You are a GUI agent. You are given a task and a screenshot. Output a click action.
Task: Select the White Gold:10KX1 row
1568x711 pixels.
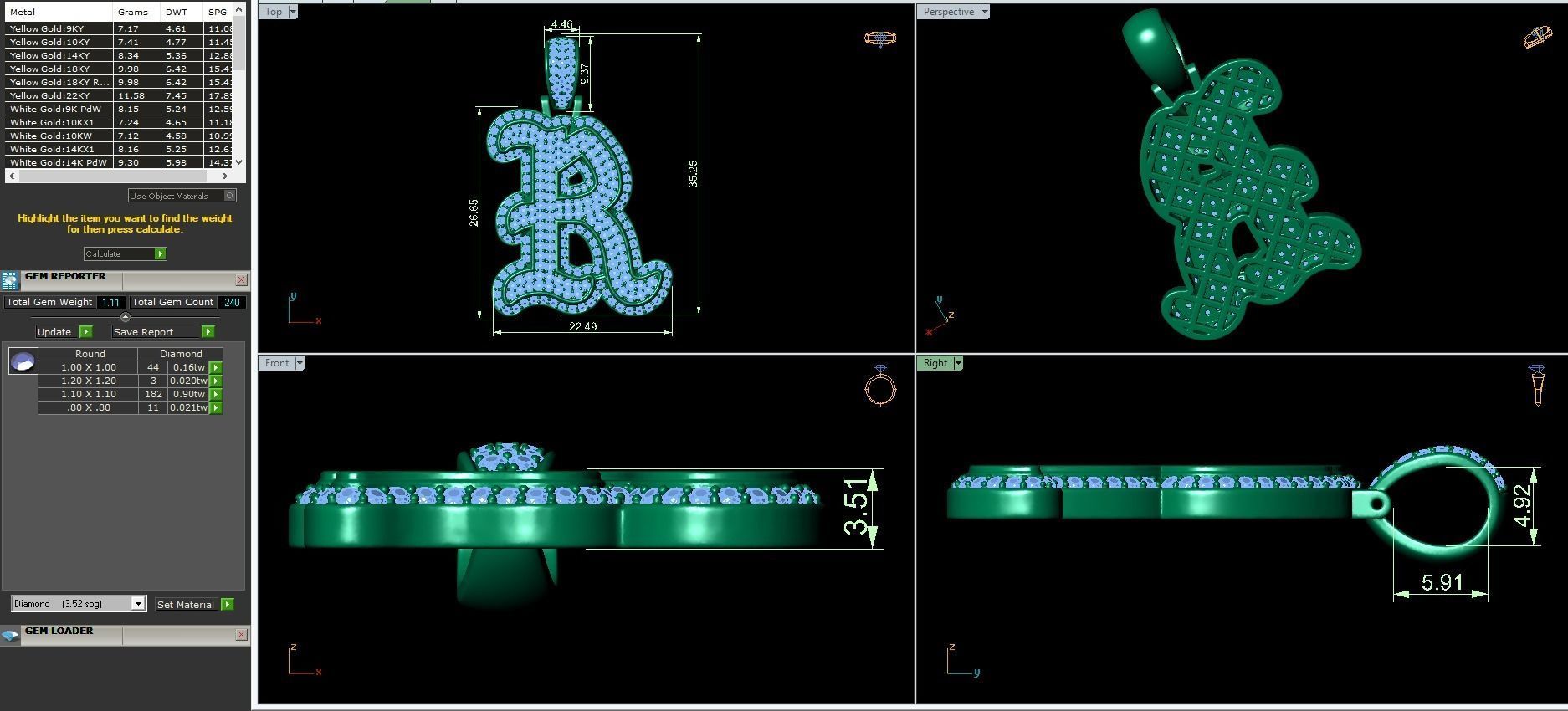(x=119, y=122)
